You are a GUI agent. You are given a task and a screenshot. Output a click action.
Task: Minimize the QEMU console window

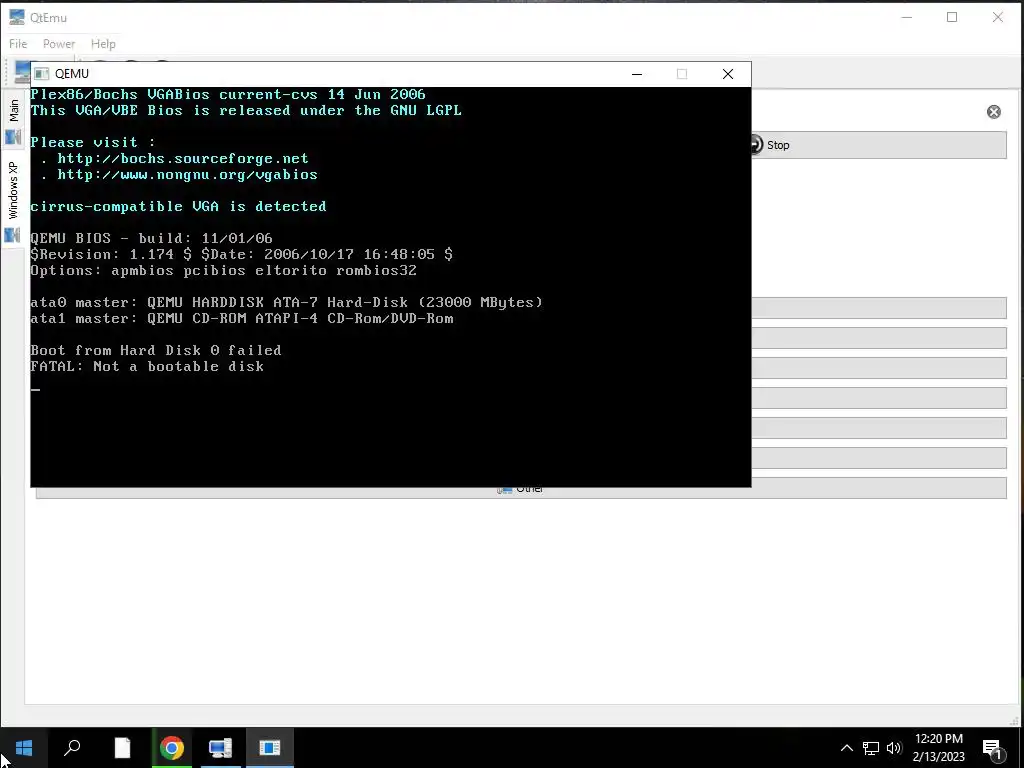coord(637,74)
